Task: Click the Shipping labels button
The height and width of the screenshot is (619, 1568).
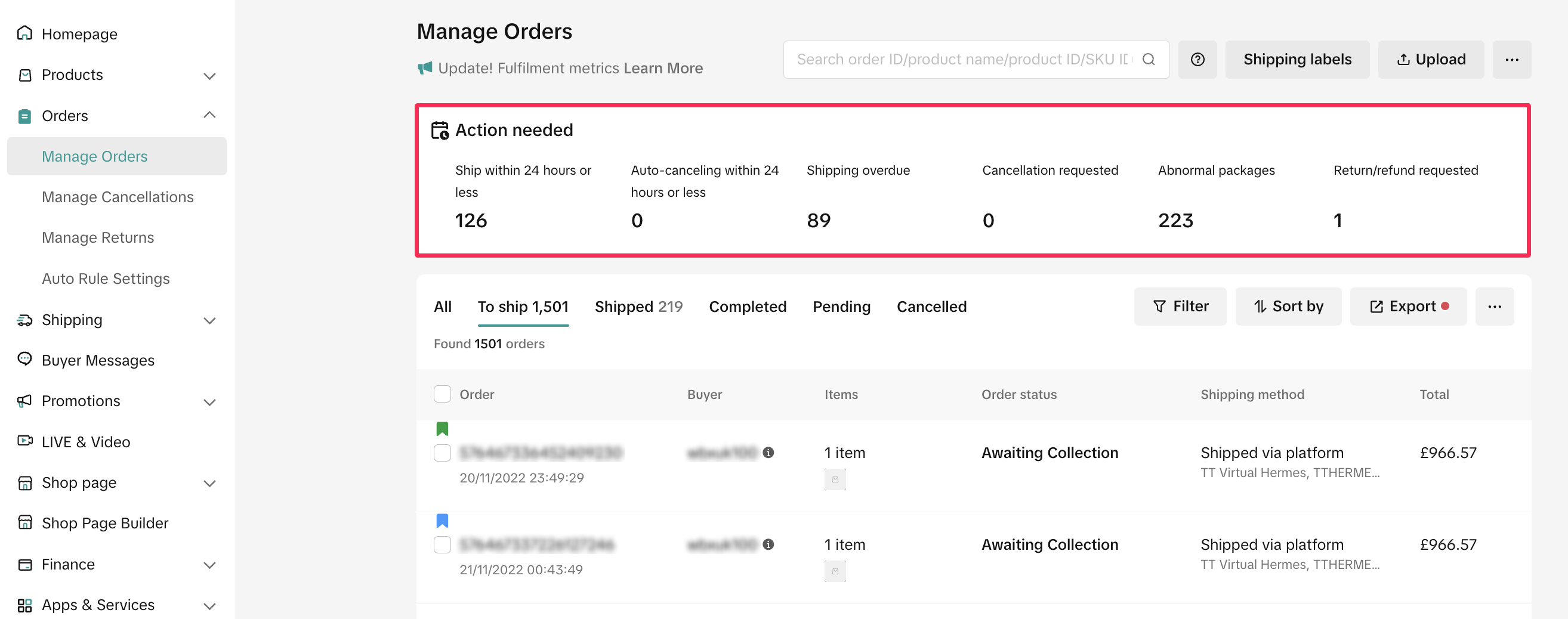Action: coord(1297,60)
